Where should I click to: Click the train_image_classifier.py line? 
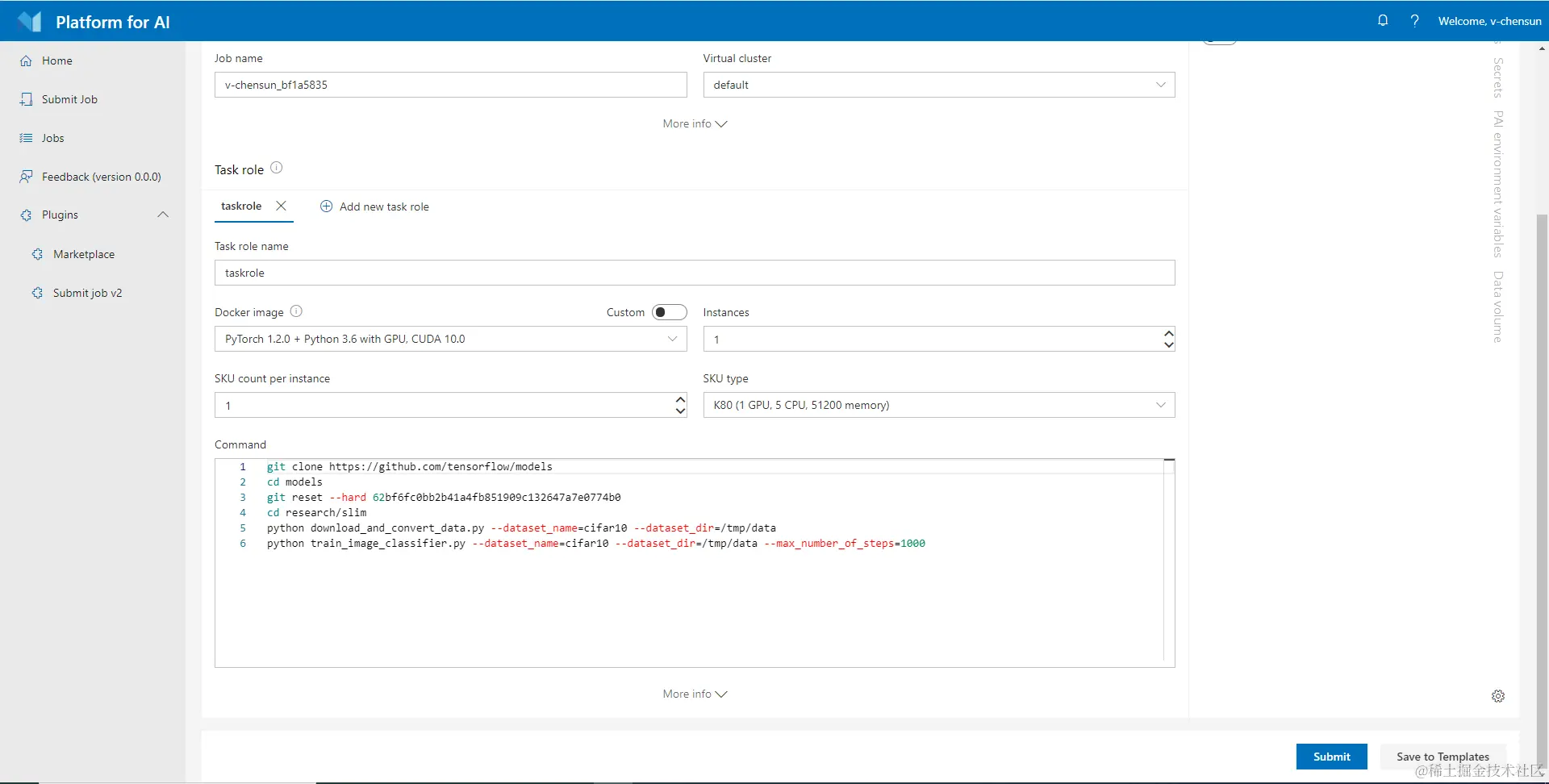click(596, 543)
